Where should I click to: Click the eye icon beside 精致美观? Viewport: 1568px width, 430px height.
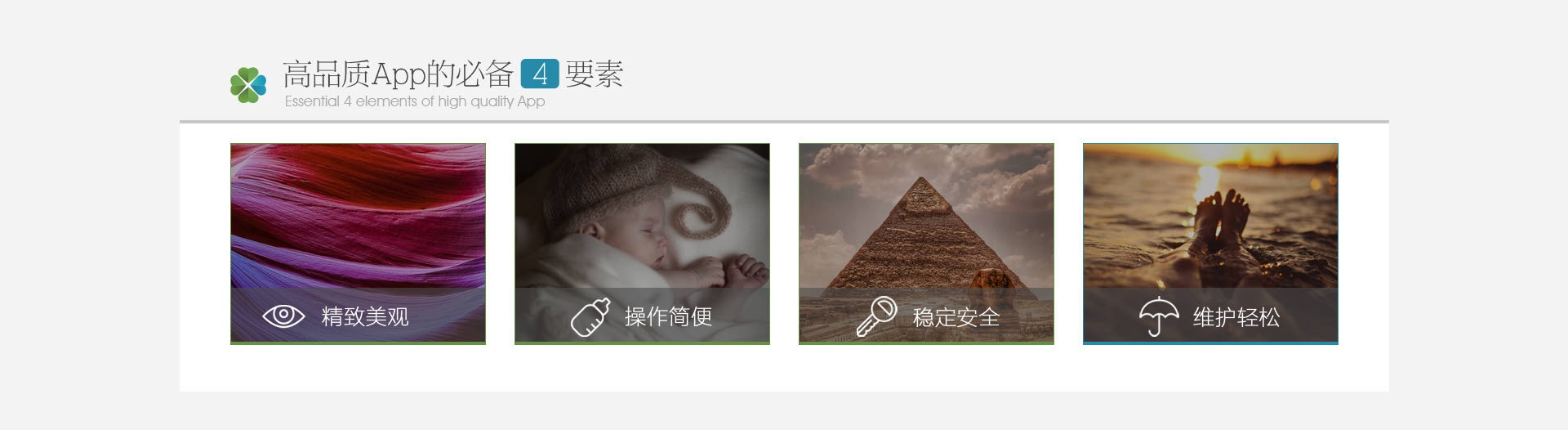(x=283, y=316)
